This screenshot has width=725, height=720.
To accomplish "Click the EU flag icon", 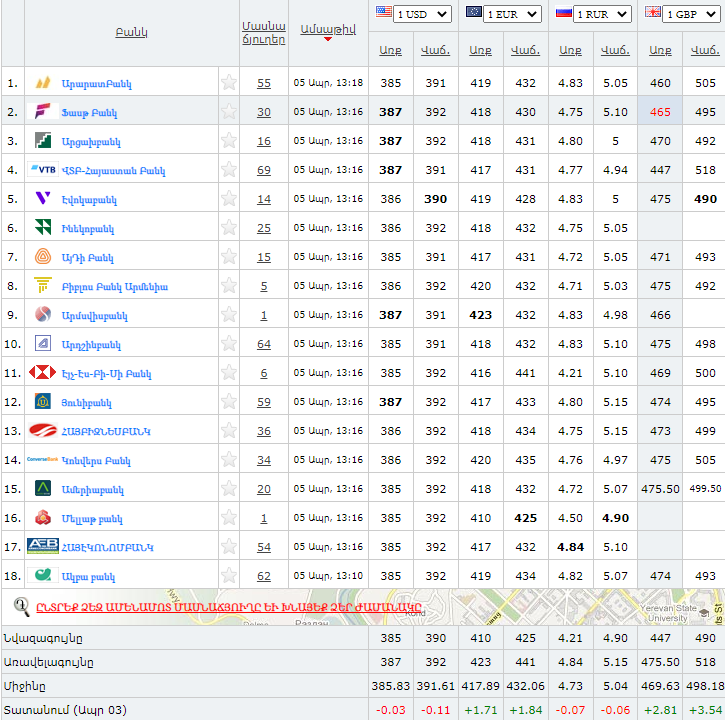I will 474,12.
